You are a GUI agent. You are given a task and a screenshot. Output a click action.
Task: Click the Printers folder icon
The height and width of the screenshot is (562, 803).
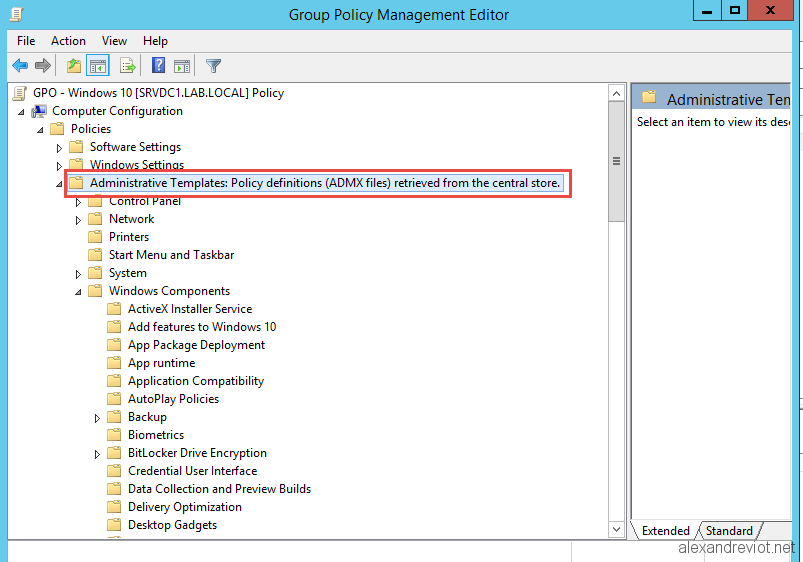click(95, 237)
